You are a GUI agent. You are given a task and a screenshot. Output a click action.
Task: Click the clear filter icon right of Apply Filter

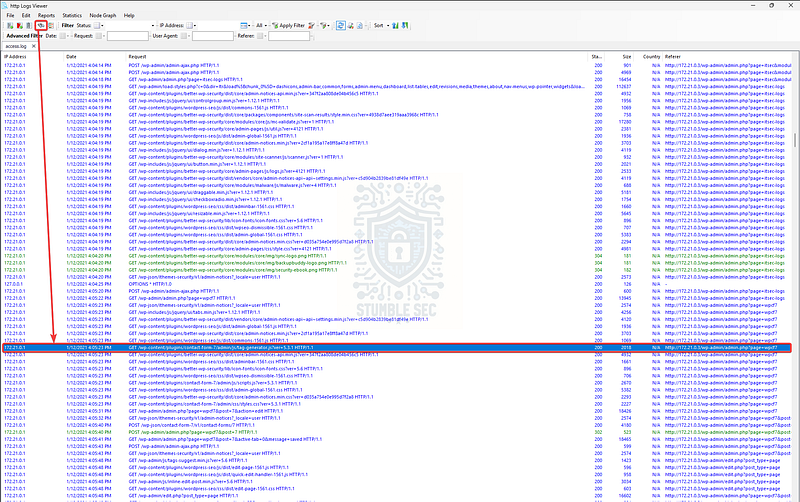(311, 26)
